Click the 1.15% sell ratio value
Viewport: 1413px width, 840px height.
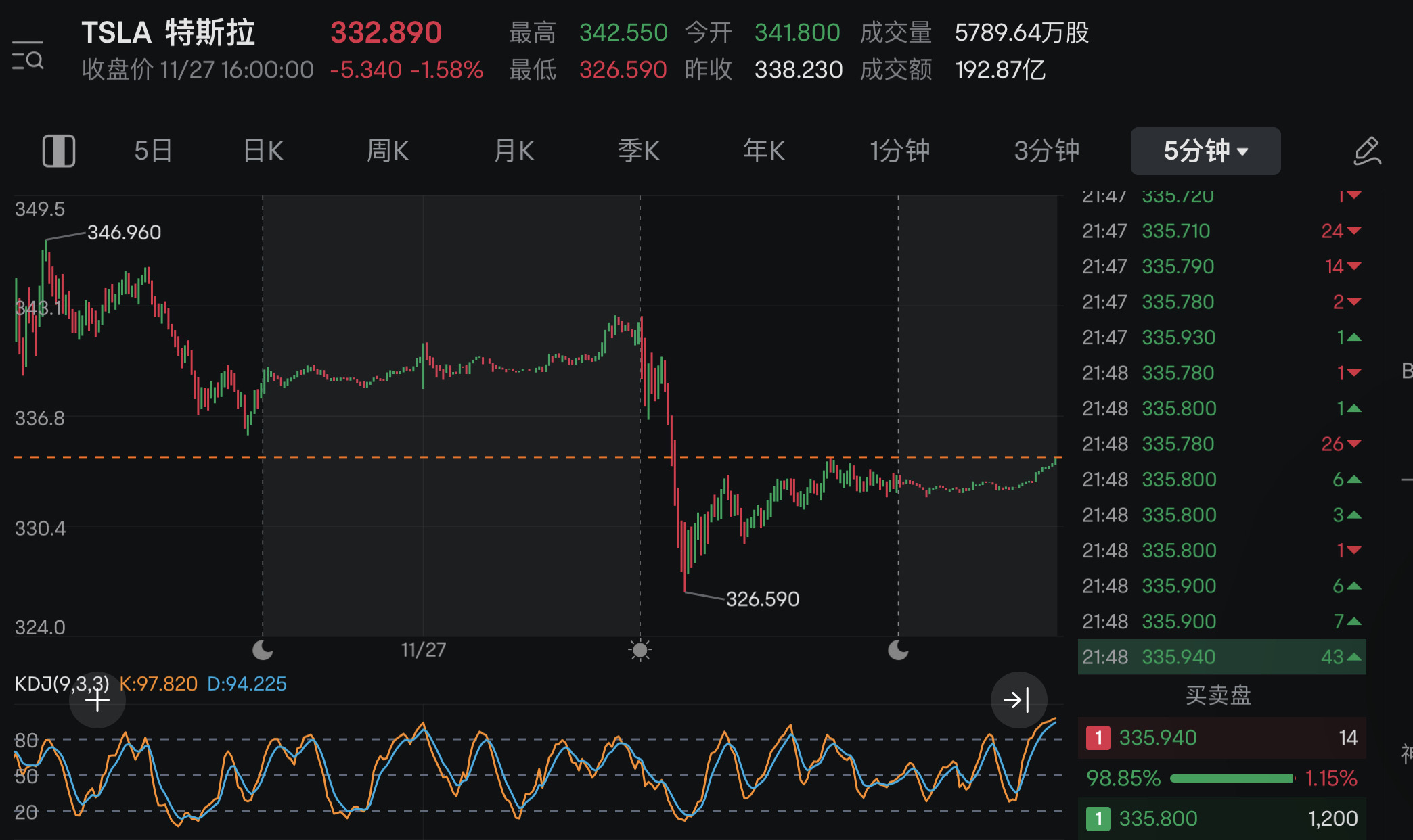pyautogui.click(x=1331, y=778)
